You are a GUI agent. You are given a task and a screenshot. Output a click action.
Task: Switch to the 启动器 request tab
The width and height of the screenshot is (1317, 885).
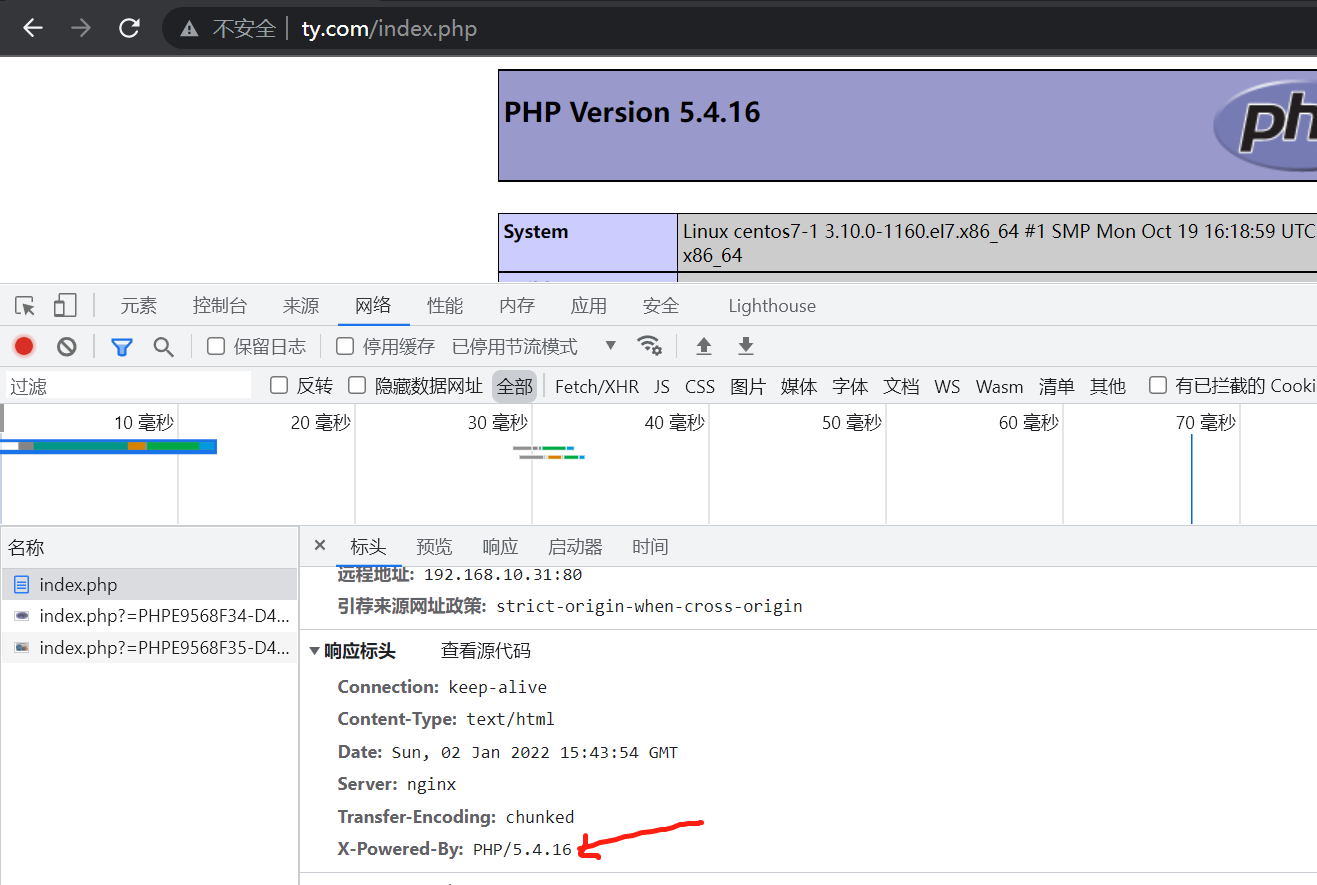pyautogui.click(x=575, y=547)
